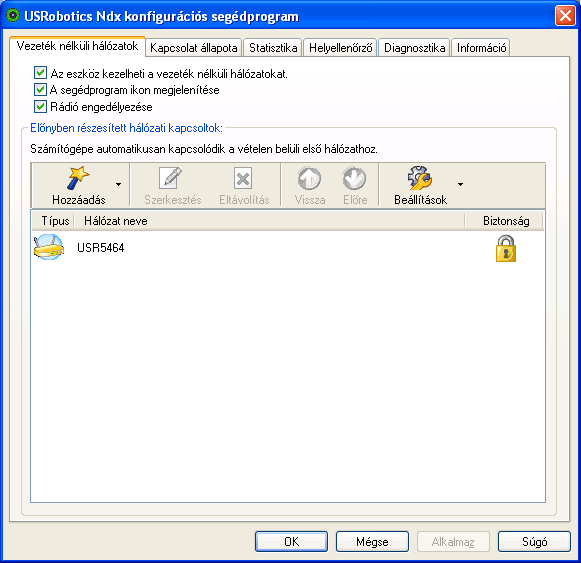Cancel with the Mégse button
The width and height of the screenshot is (581, 563).
(x=372, y=542)
